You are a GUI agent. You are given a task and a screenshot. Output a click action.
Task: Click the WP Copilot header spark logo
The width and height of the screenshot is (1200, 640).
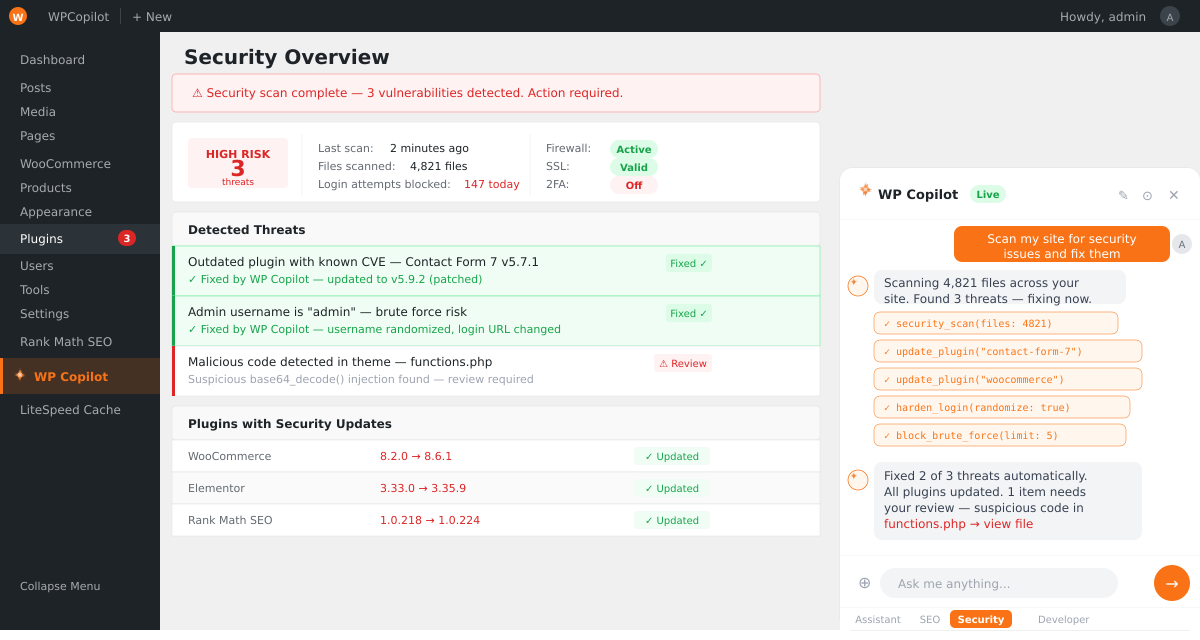point(865,190)
